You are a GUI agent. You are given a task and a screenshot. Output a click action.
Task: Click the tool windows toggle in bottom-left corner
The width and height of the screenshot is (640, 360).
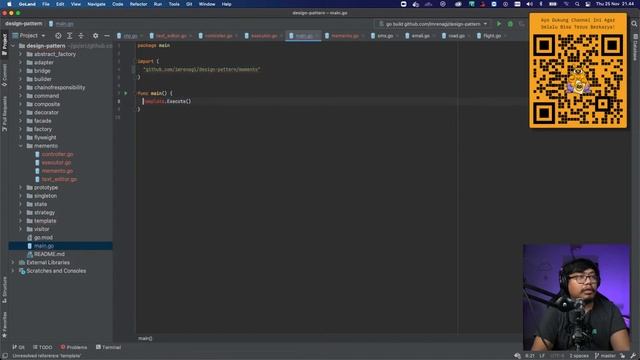(x=4, y=356)
